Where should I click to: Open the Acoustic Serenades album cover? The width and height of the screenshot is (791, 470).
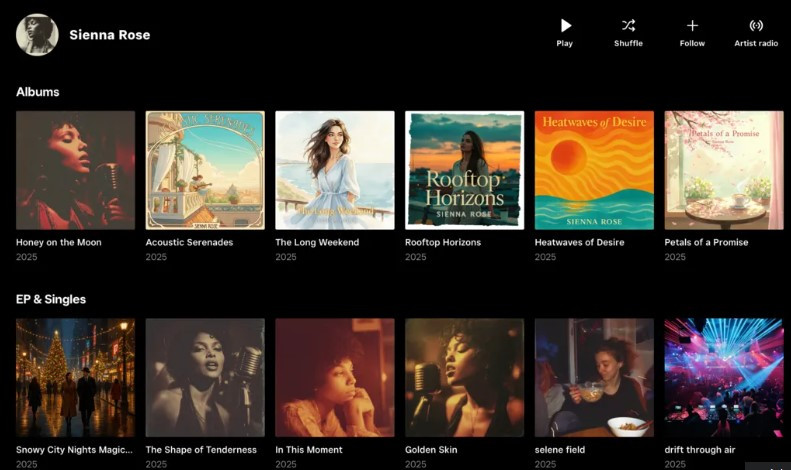(205, 170)
